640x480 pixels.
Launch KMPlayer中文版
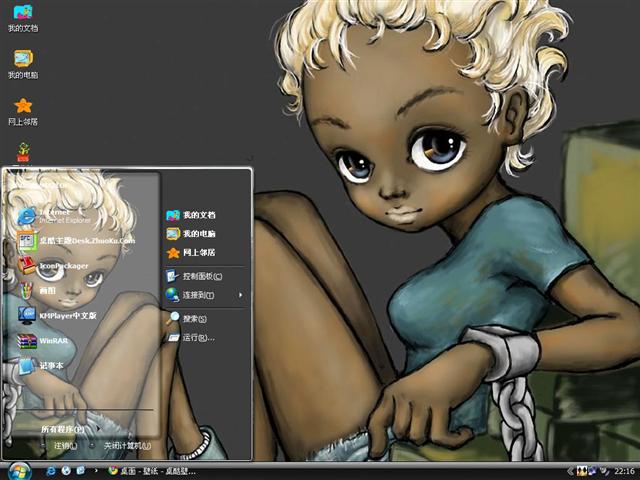[x=57, y=315]
